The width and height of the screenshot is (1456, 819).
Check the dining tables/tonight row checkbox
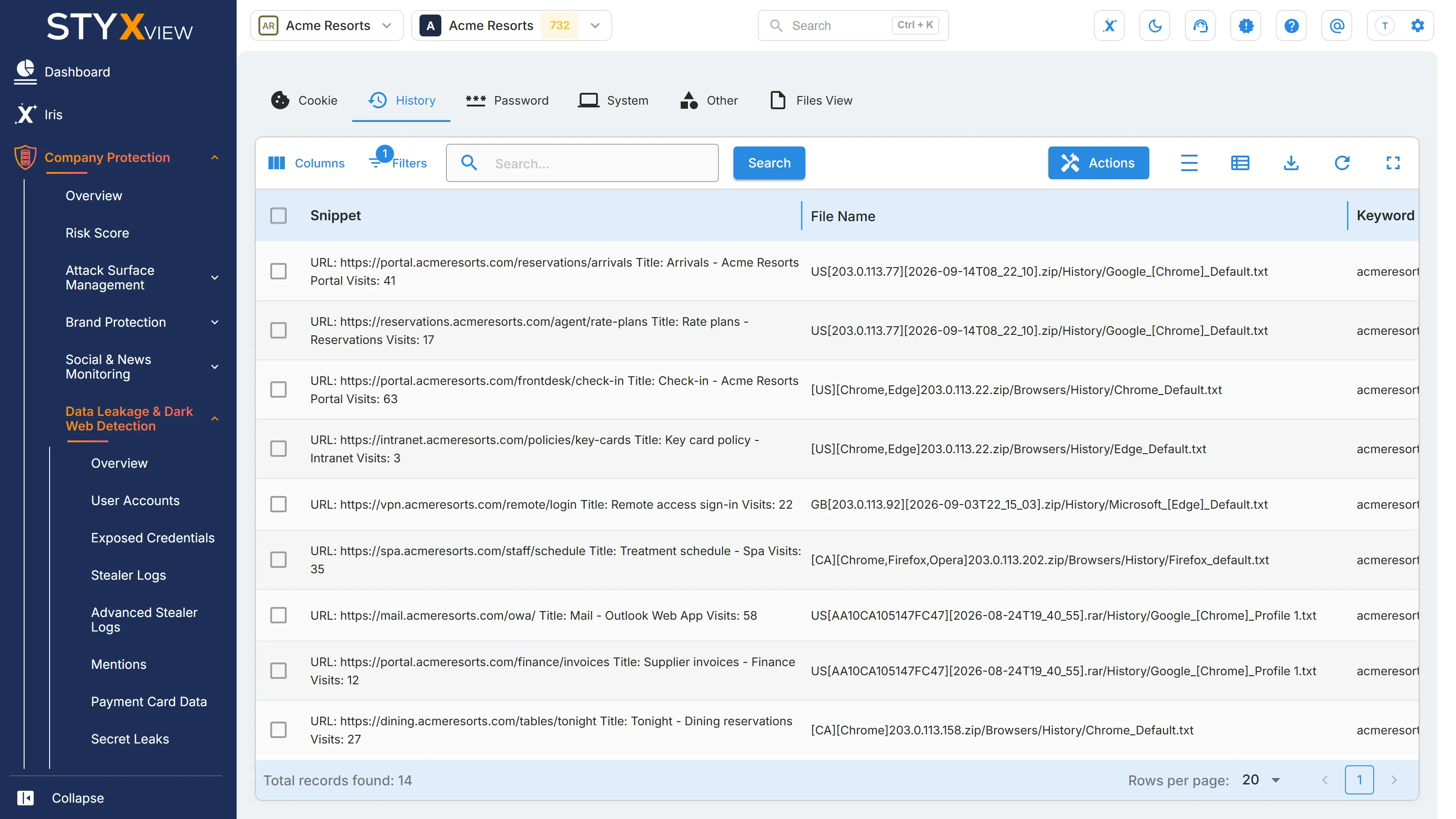point(278,730)
